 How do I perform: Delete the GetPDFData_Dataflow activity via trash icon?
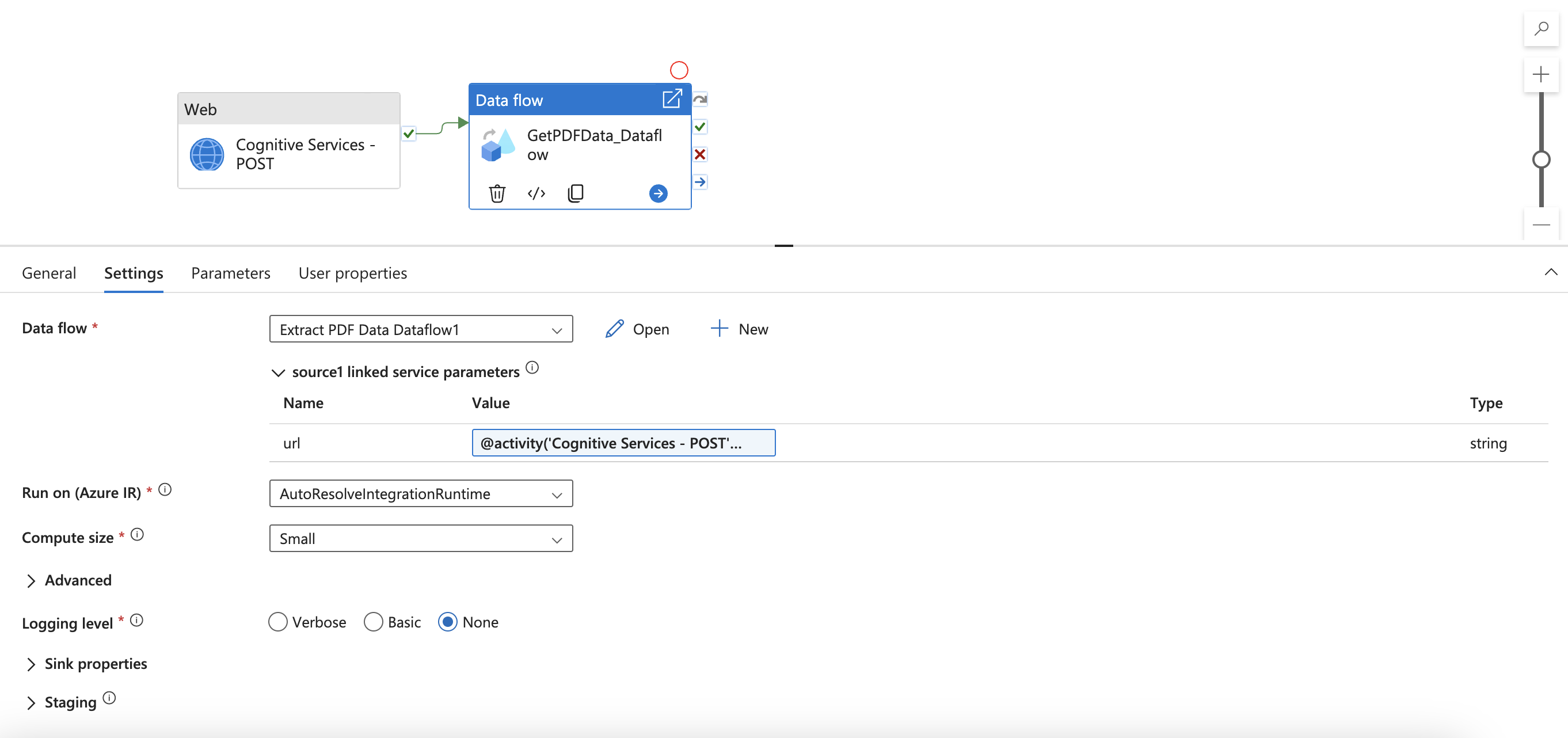497,193
